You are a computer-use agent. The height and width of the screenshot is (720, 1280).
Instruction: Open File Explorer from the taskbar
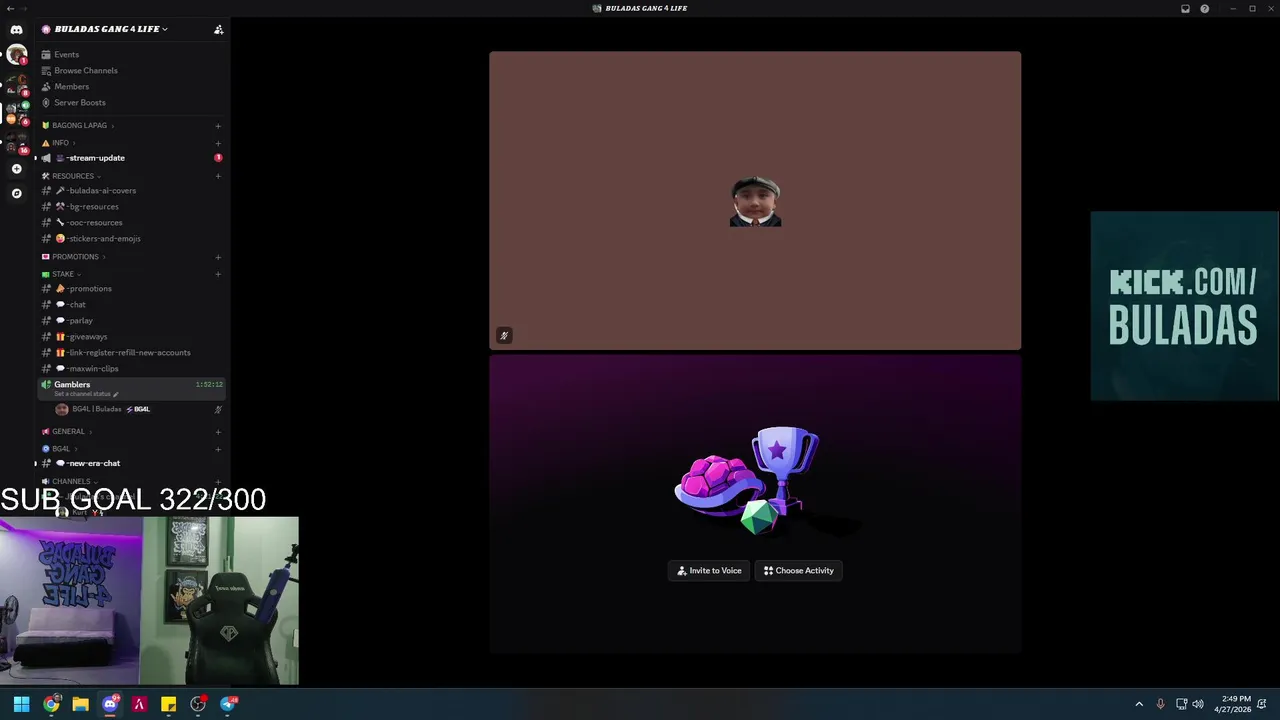click(80, 704)
